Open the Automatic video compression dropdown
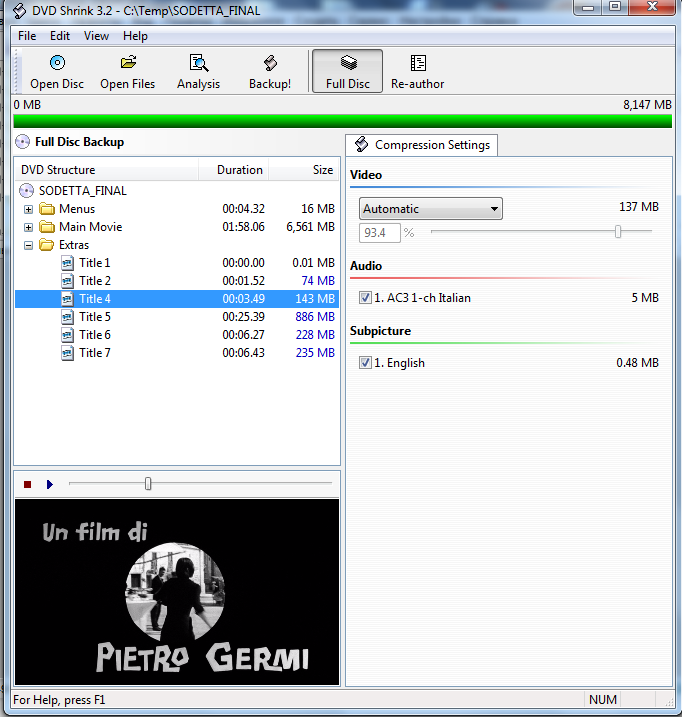Viewport: 682px width, 717px height. (430, 209)
